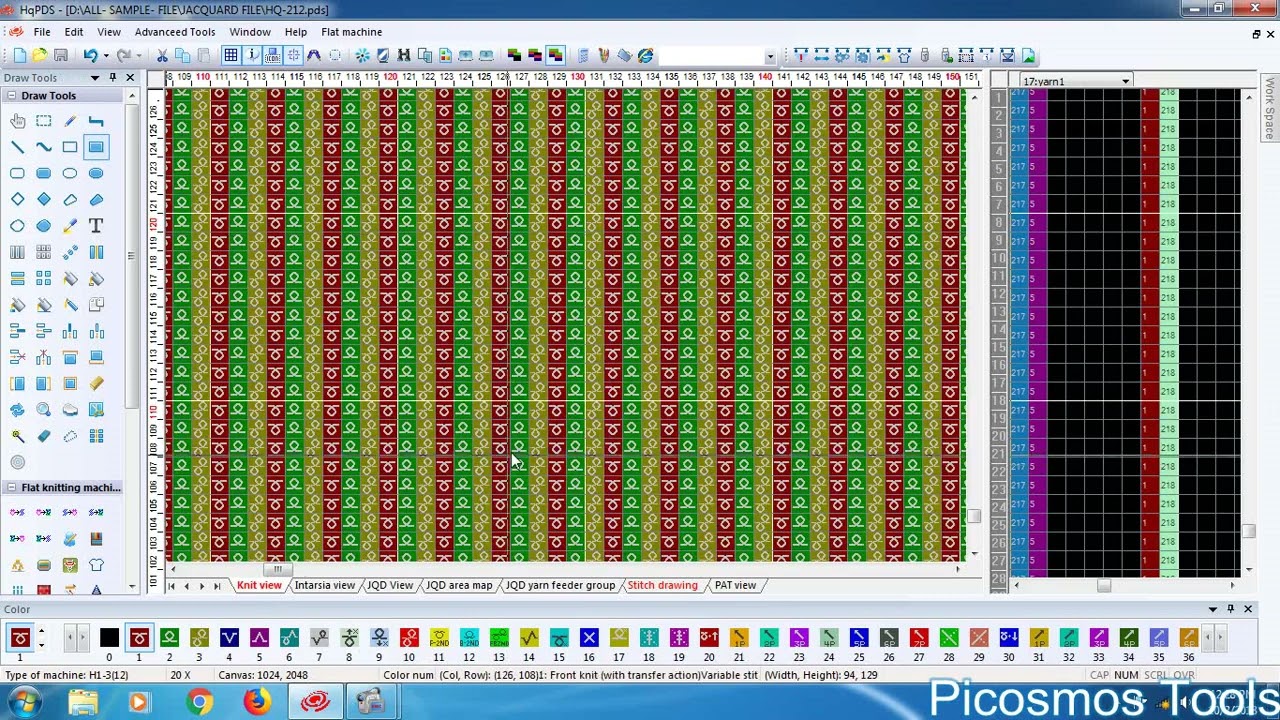Switch to the PAT view tab
Screen dimensions: 1280x720
click(735, 585)
